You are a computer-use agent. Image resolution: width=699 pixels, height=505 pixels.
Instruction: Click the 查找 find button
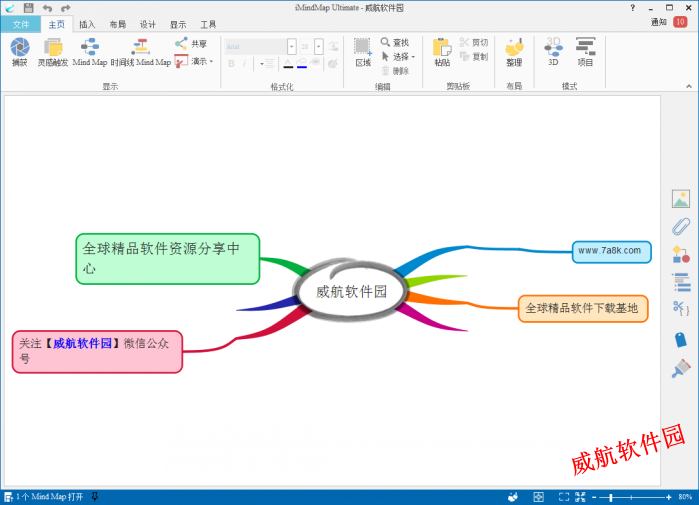click(x=395, y=42)
